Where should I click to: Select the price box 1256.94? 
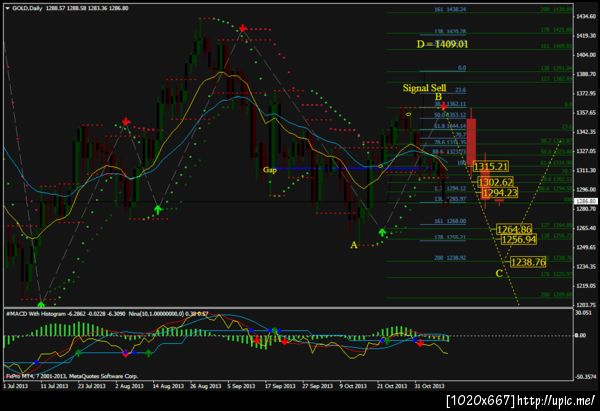point(518,240)
